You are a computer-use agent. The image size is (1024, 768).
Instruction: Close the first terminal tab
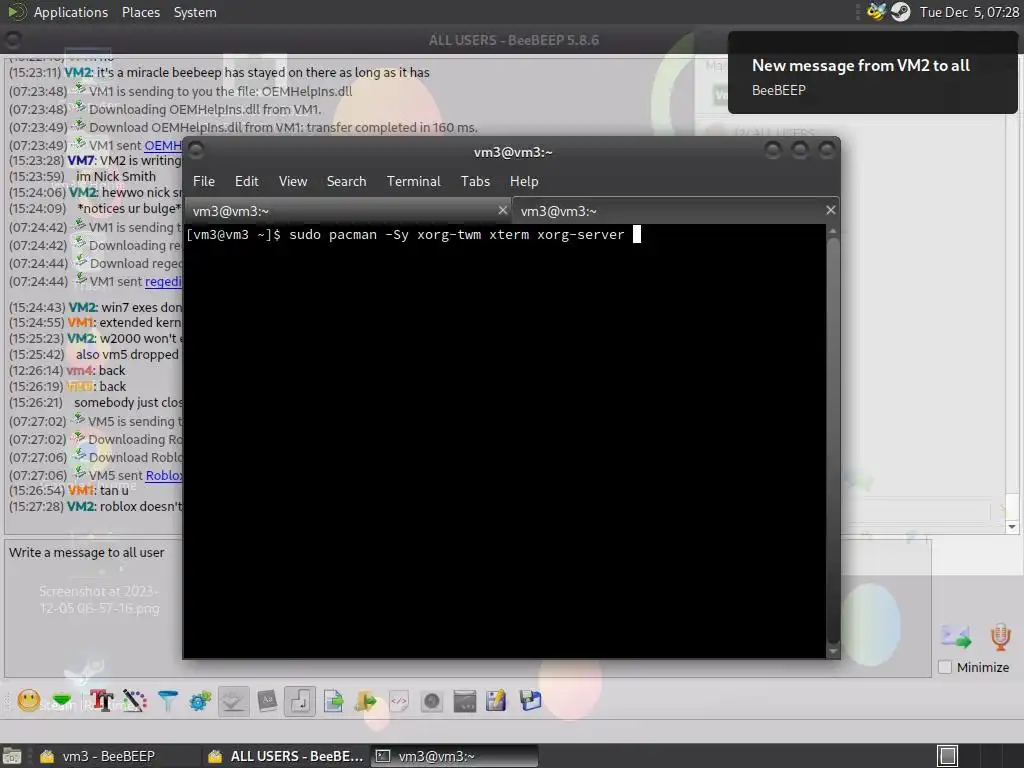(502, 210)
